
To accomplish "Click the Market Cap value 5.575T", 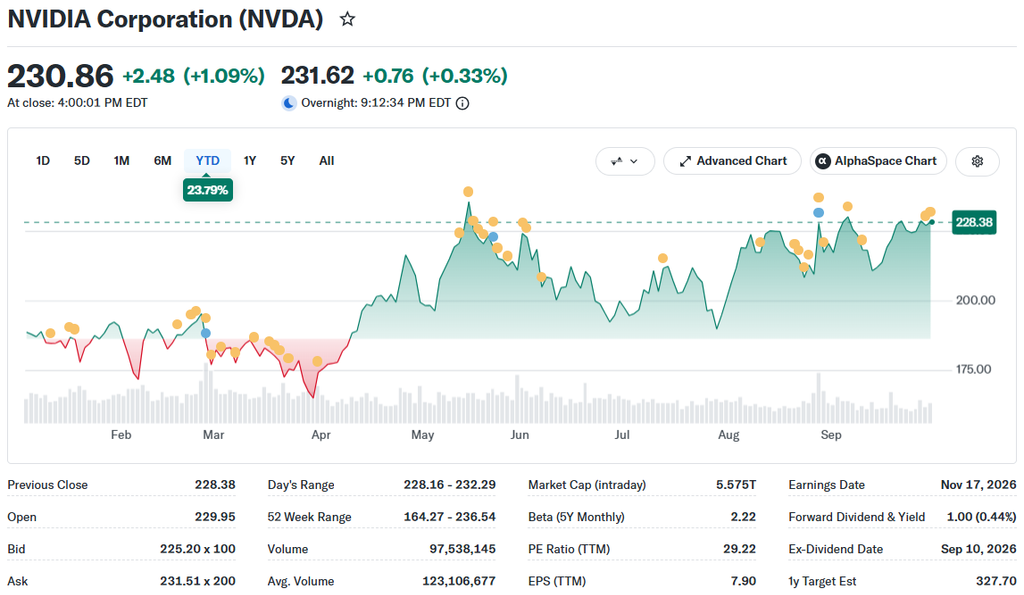I will pyautogui.click(x=736, y=485).
